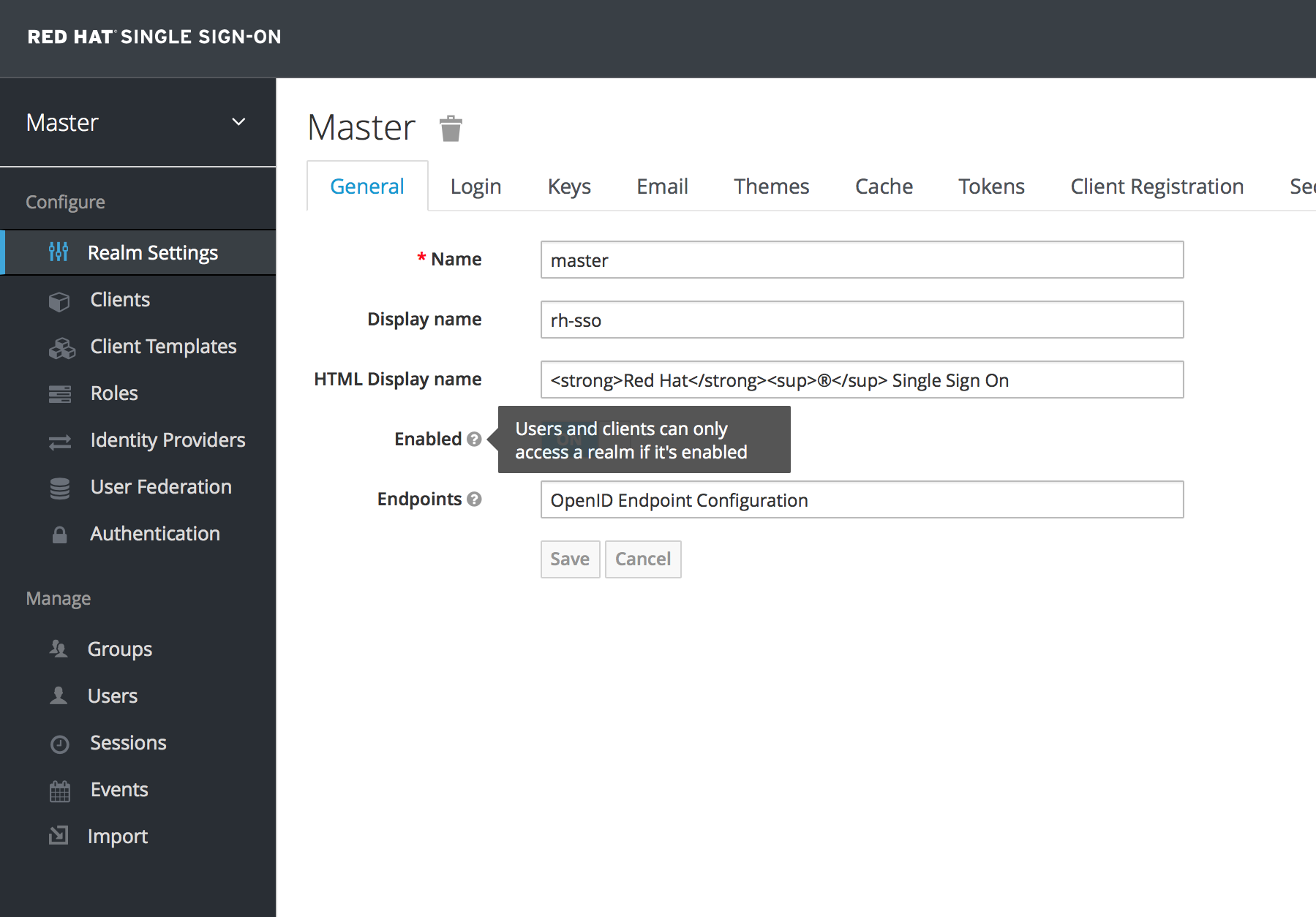Screen dimensions: 1316x917
Task: Click the Authentication lock icon
Action: 59,535
